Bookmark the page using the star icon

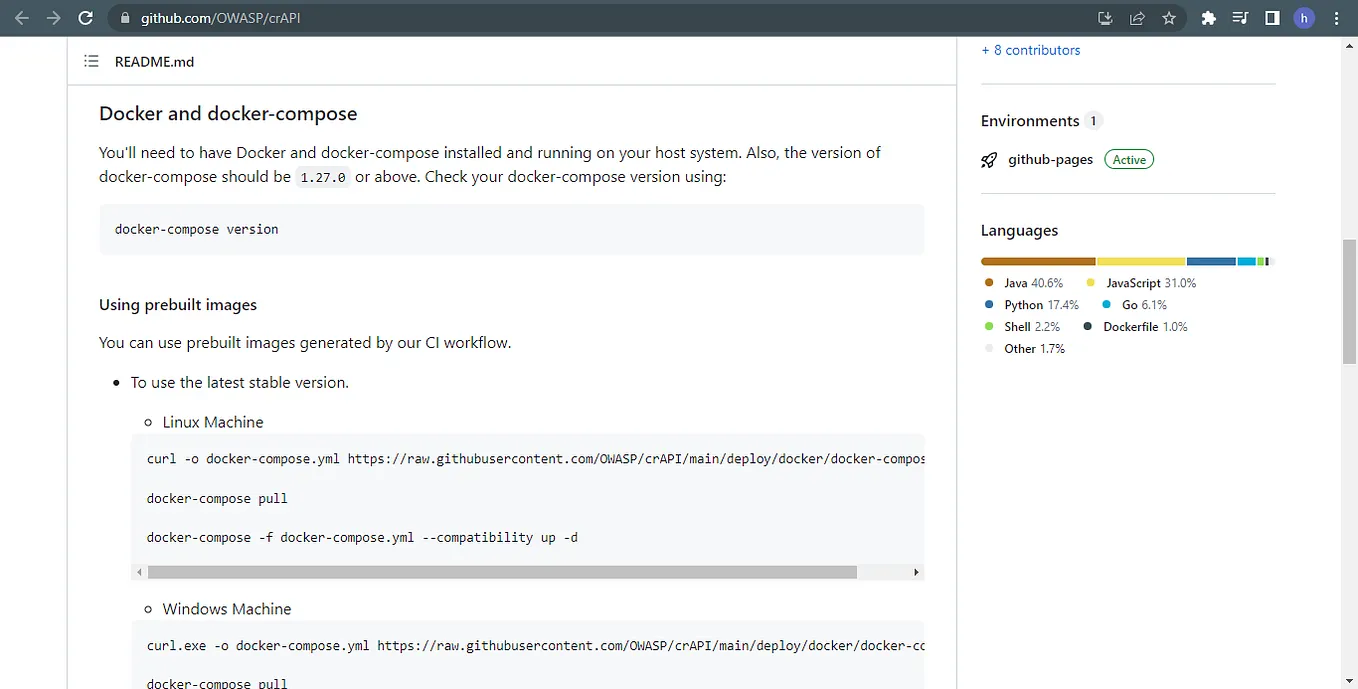pyautogui.click(x=1169, y=17)
